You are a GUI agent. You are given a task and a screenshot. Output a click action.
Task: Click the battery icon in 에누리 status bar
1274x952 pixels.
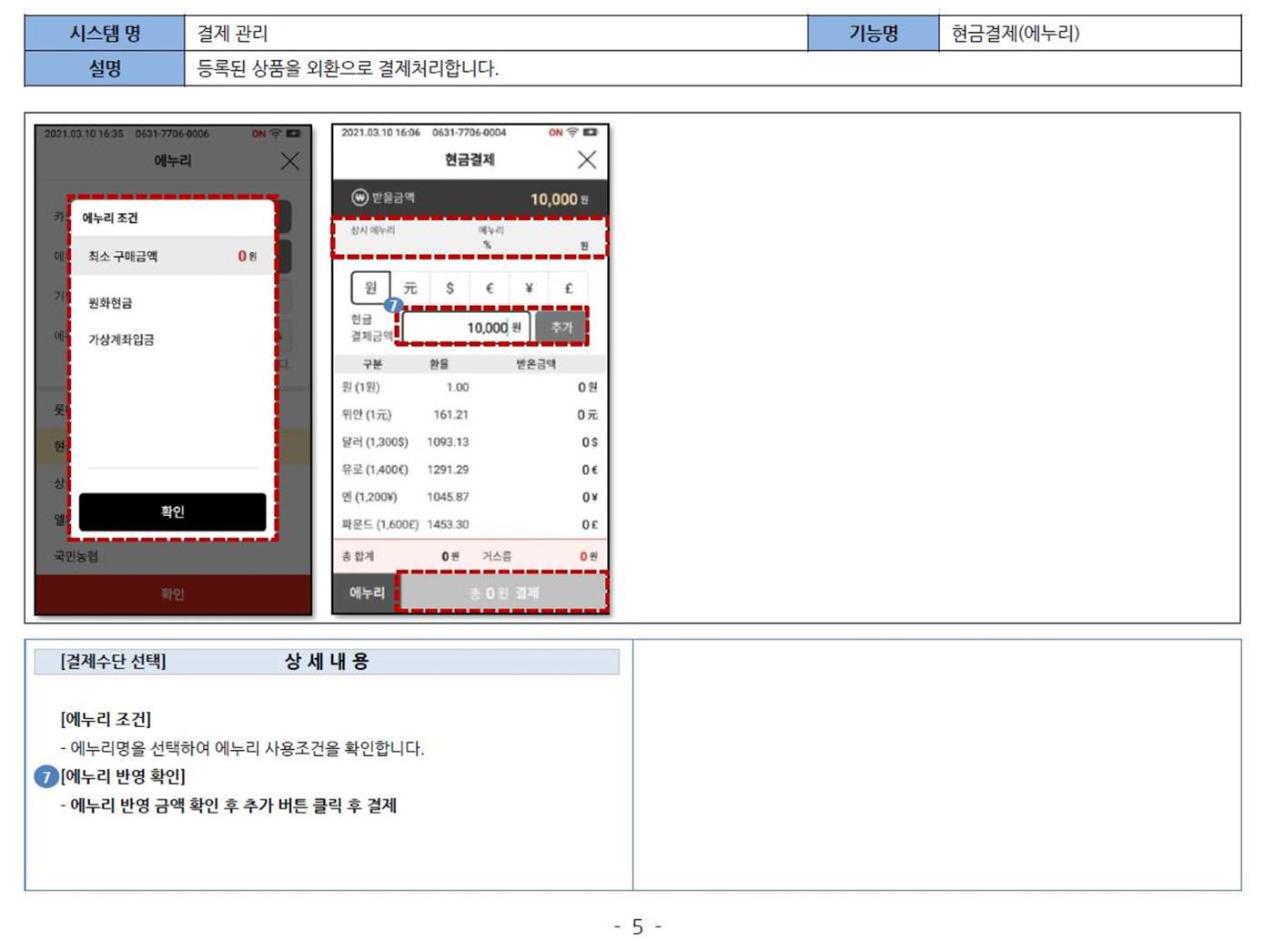pyautogui.click(x=293, y=134)
